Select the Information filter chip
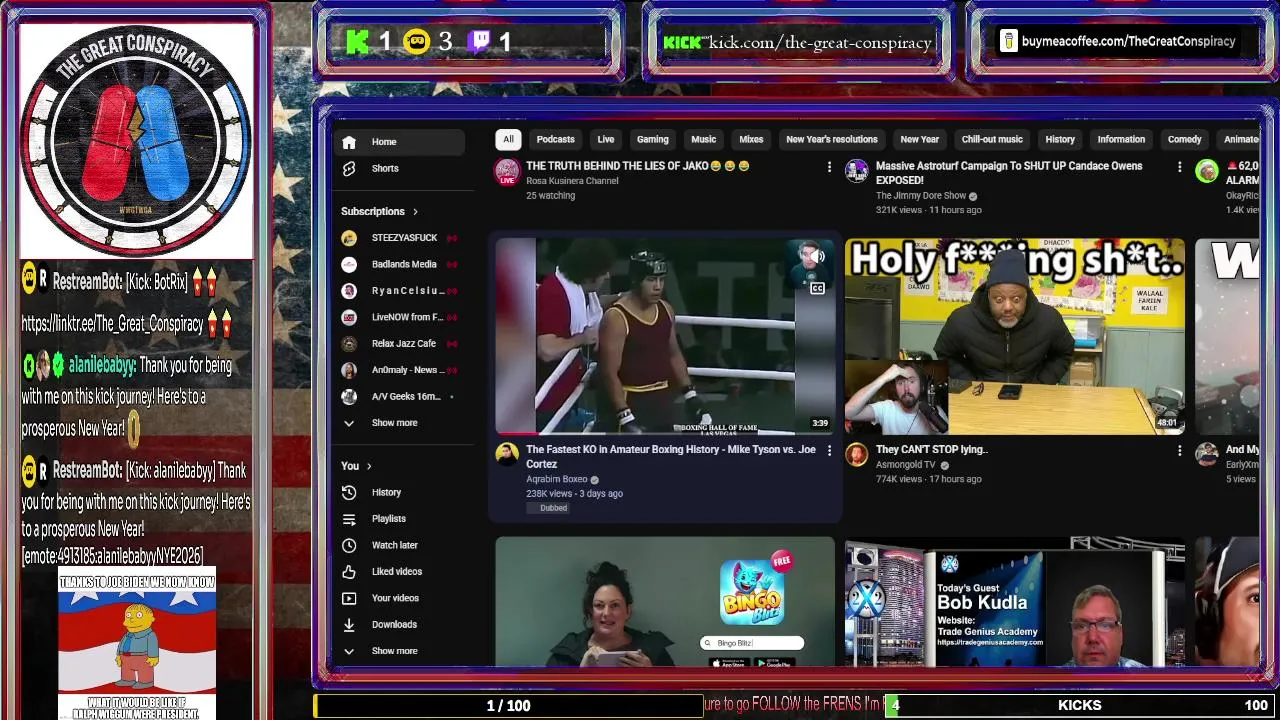 [x=1121, y=140]
